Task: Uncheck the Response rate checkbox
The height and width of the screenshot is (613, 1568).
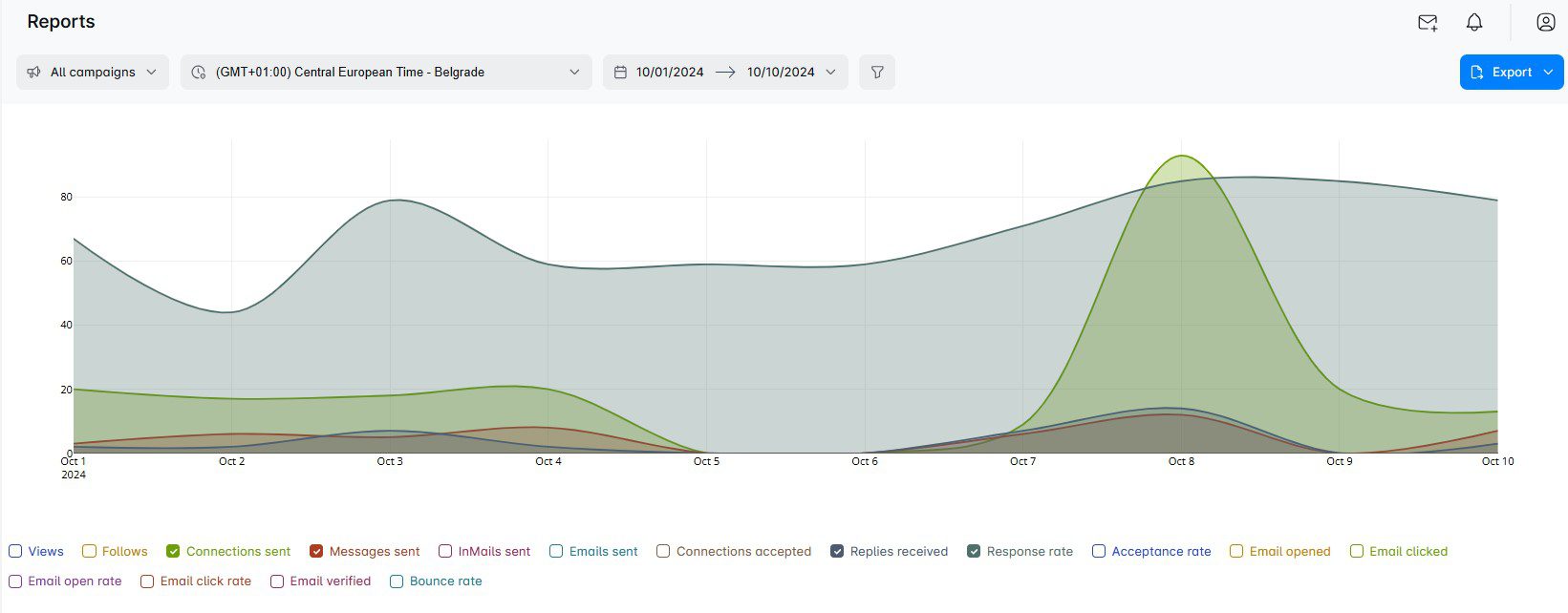Action: click(x=974, y=551)
